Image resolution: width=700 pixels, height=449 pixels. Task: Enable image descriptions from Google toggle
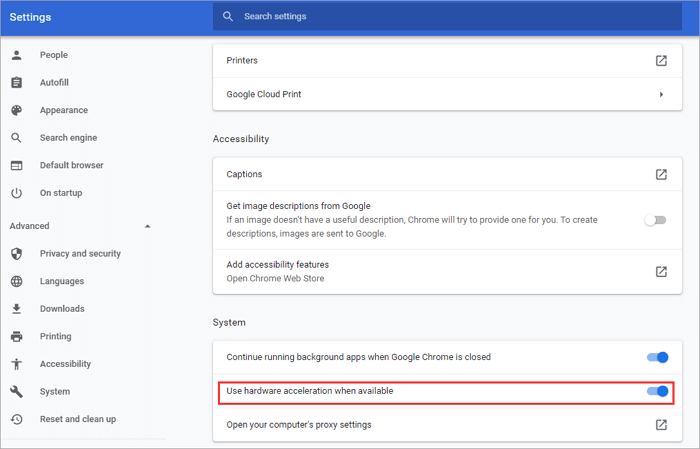coord(655,220)
